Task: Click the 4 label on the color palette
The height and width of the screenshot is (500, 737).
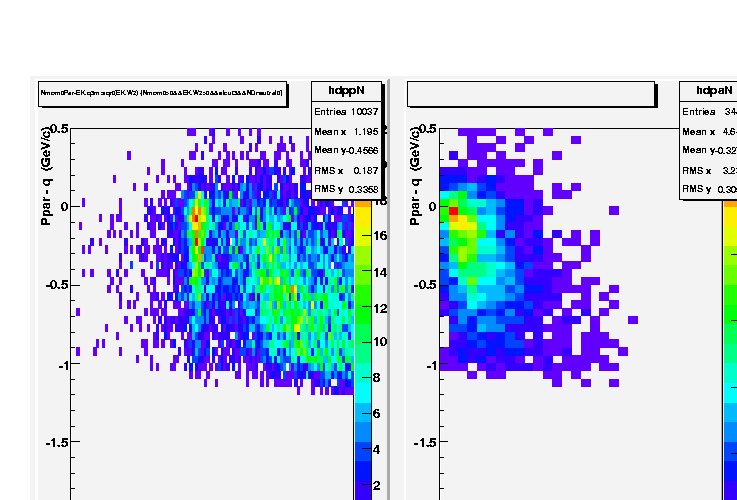Action: click(376, 450)
